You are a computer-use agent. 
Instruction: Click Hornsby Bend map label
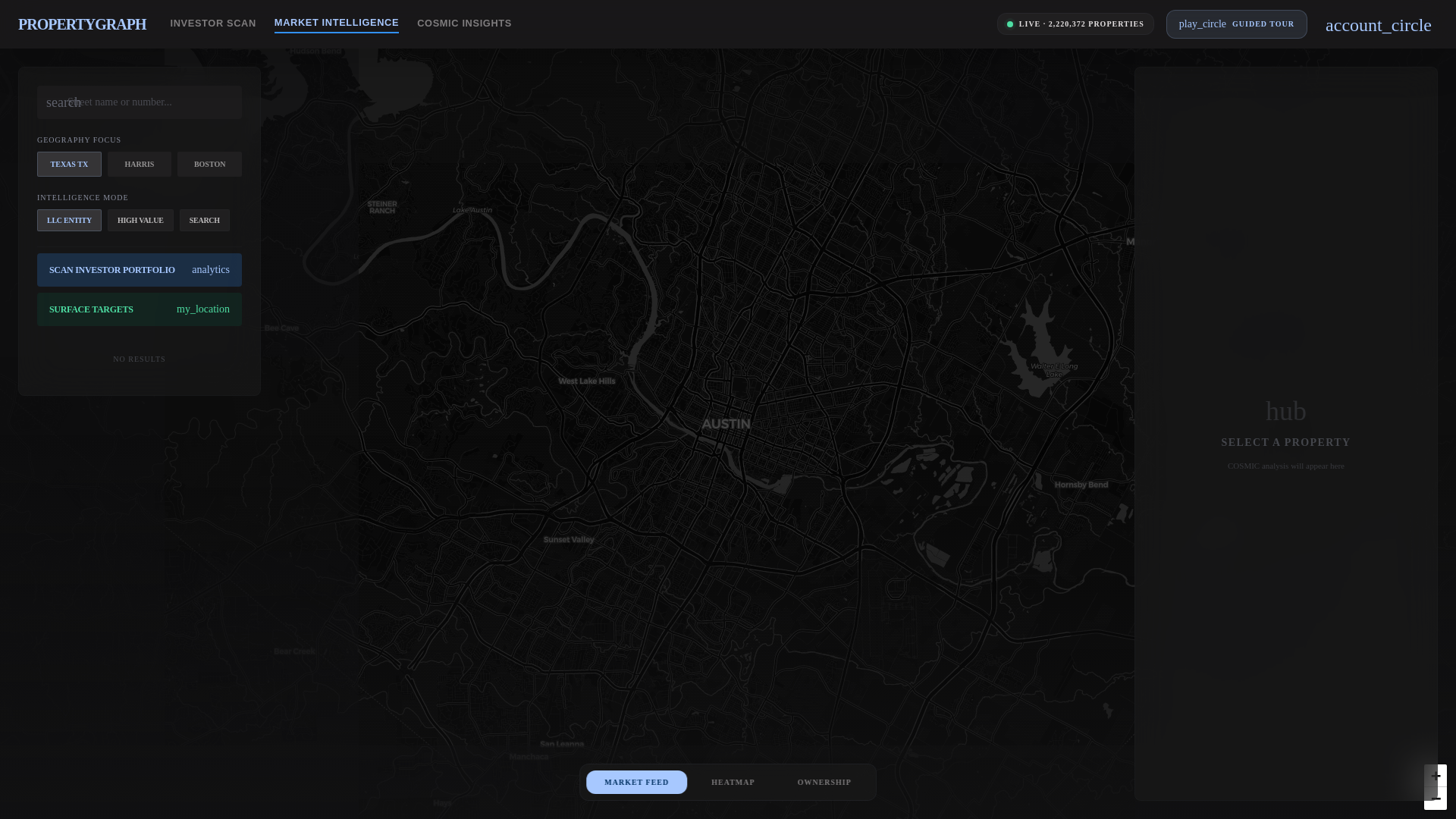1081,485
